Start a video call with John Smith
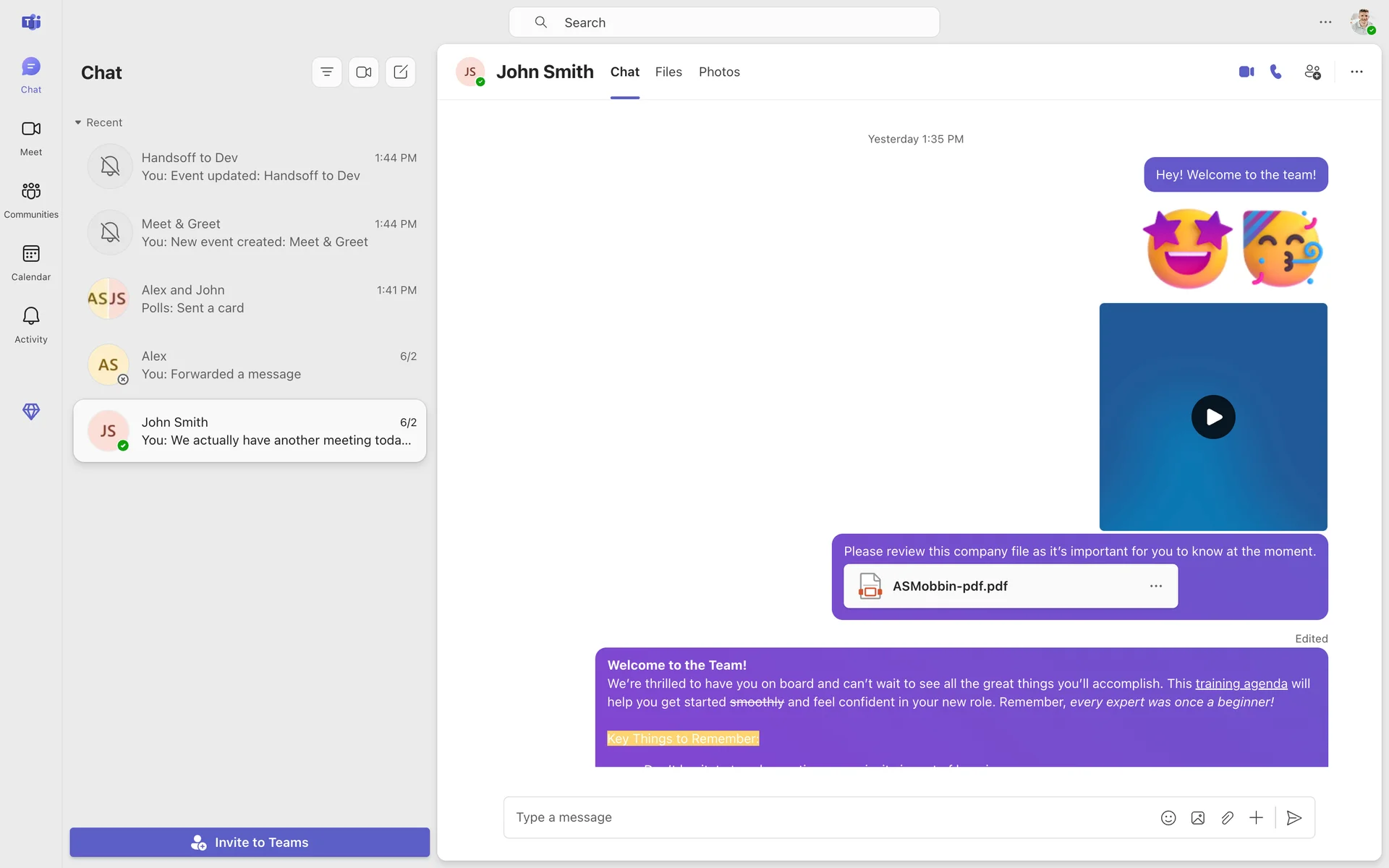The width and height of the screenshot is (1389, 868). (x=1246, y=72)
